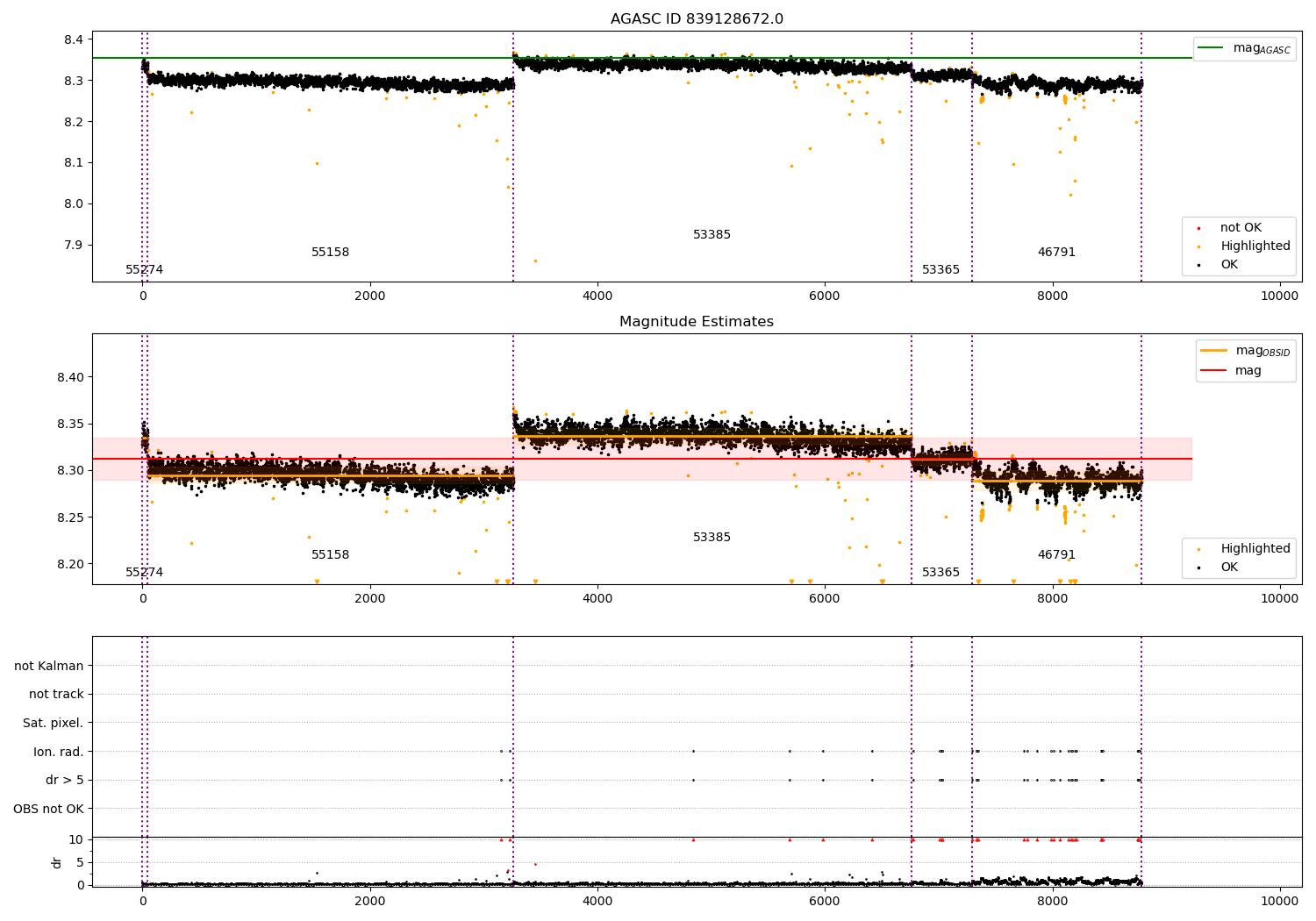Click y-axis tick 8.40 in middle plot
The height and width of the screenshot is (921, 1316).
[x=71, y=378]
